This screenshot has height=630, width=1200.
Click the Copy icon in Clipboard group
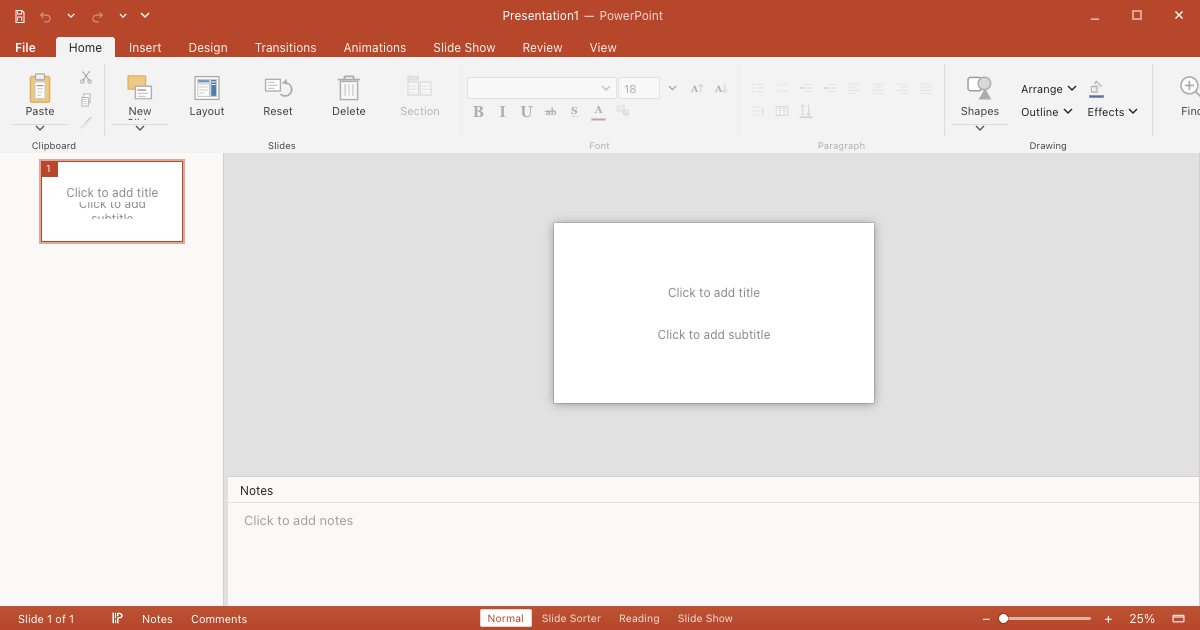pos(86,100)
